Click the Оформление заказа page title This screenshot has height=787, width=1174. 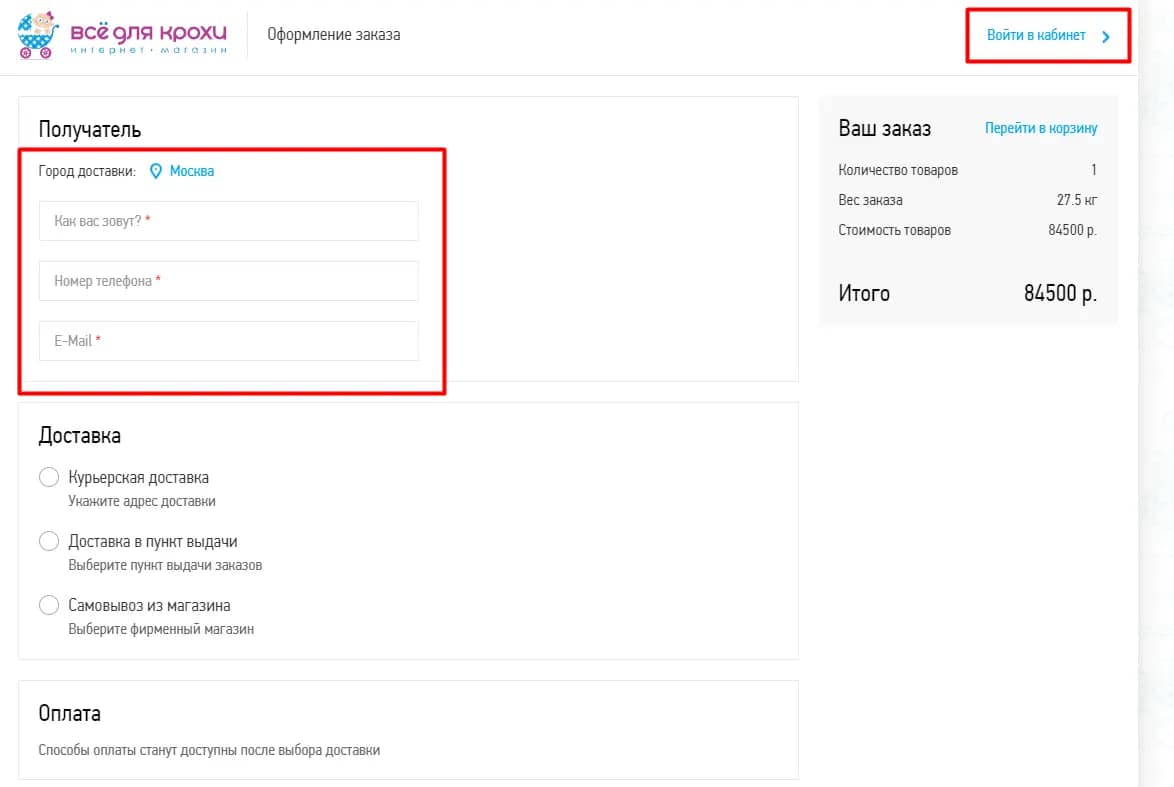[333, 35]
